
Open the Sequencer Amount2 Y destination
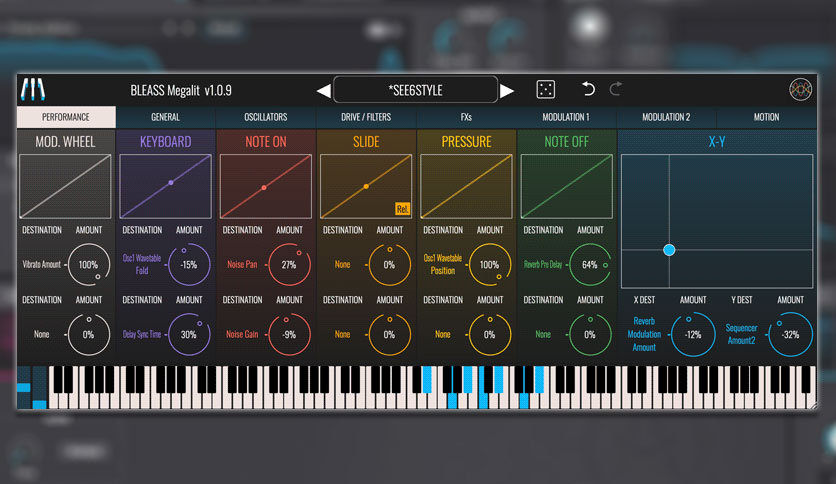741,334
